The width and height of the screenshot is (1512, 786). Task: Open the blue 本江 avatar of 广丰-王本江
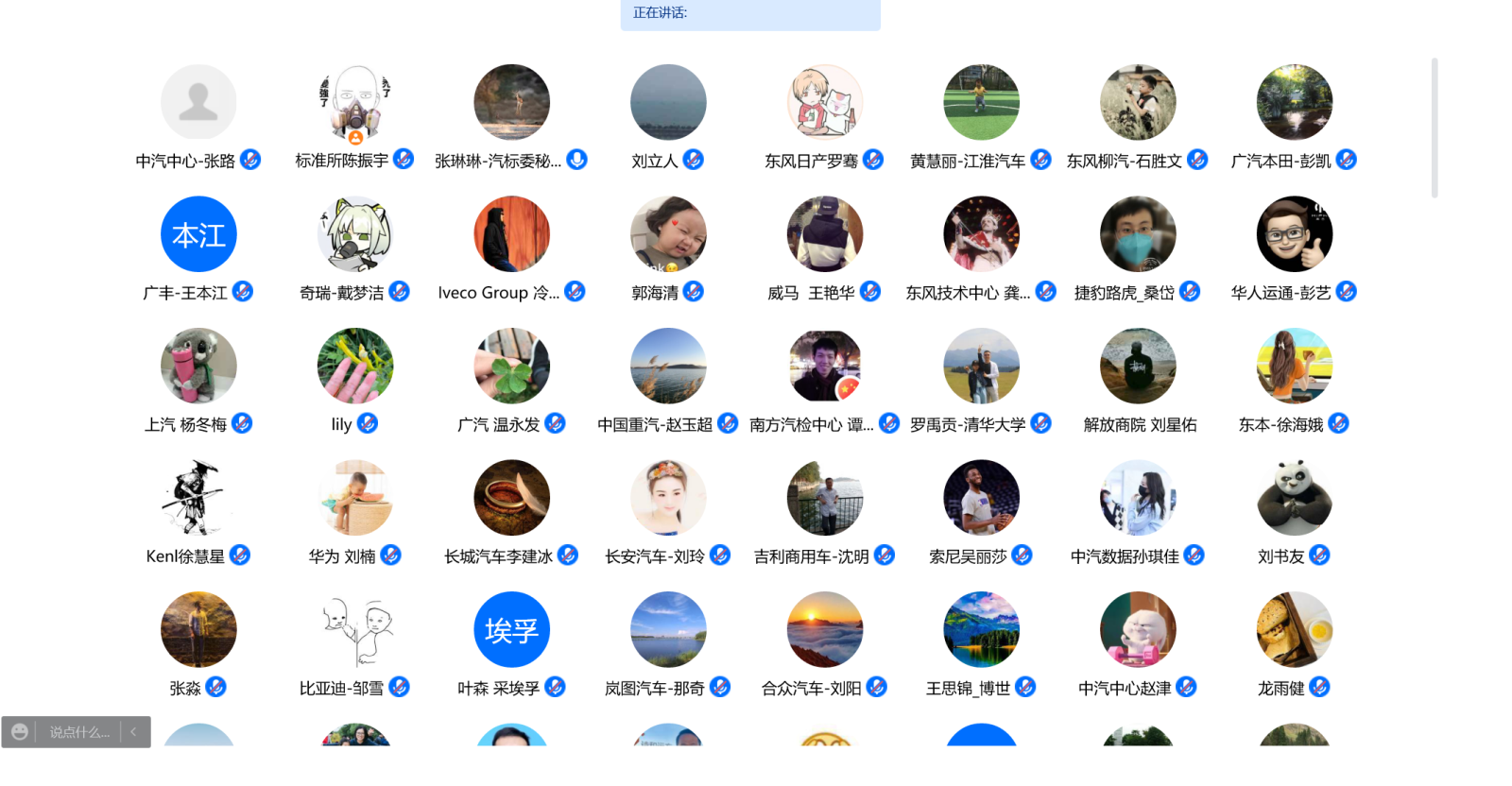tap(198, 234)
